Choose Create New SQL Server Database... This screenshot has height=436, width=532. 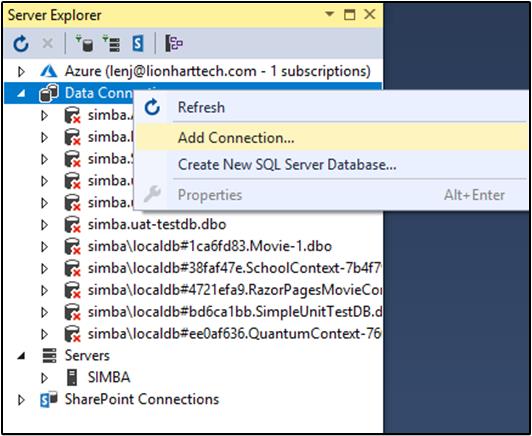[331, 165]
